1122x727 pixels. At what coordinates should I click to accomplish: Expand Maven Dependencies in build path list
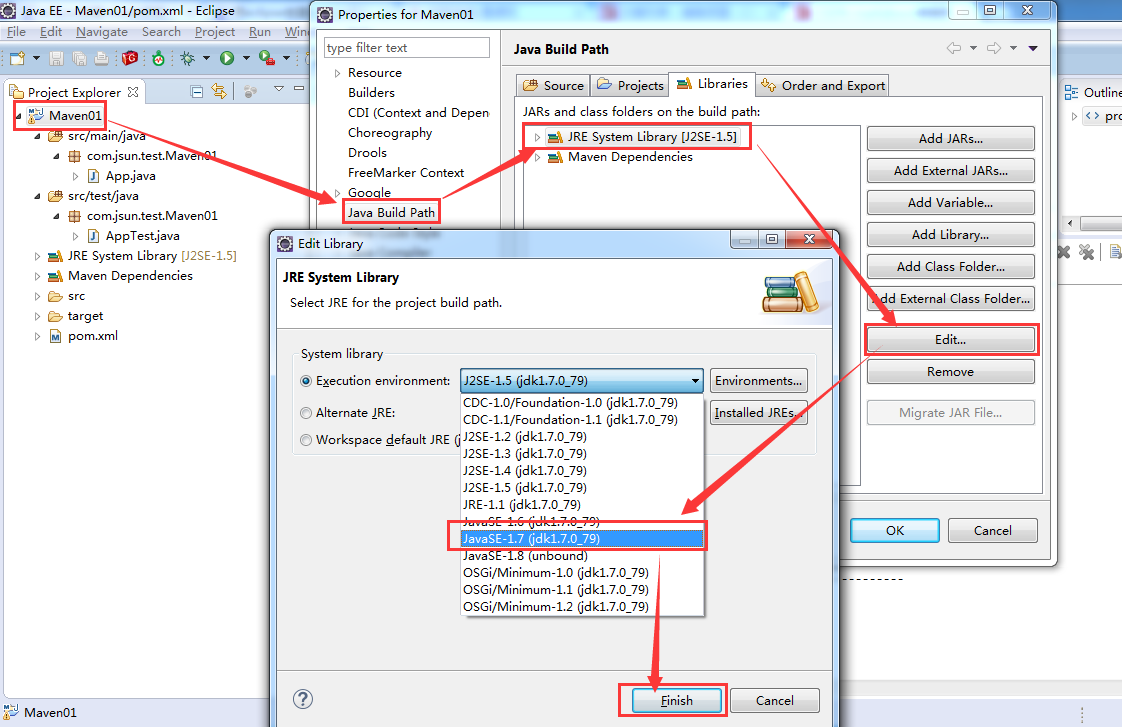pyautogui.click(x=537, y=157)
